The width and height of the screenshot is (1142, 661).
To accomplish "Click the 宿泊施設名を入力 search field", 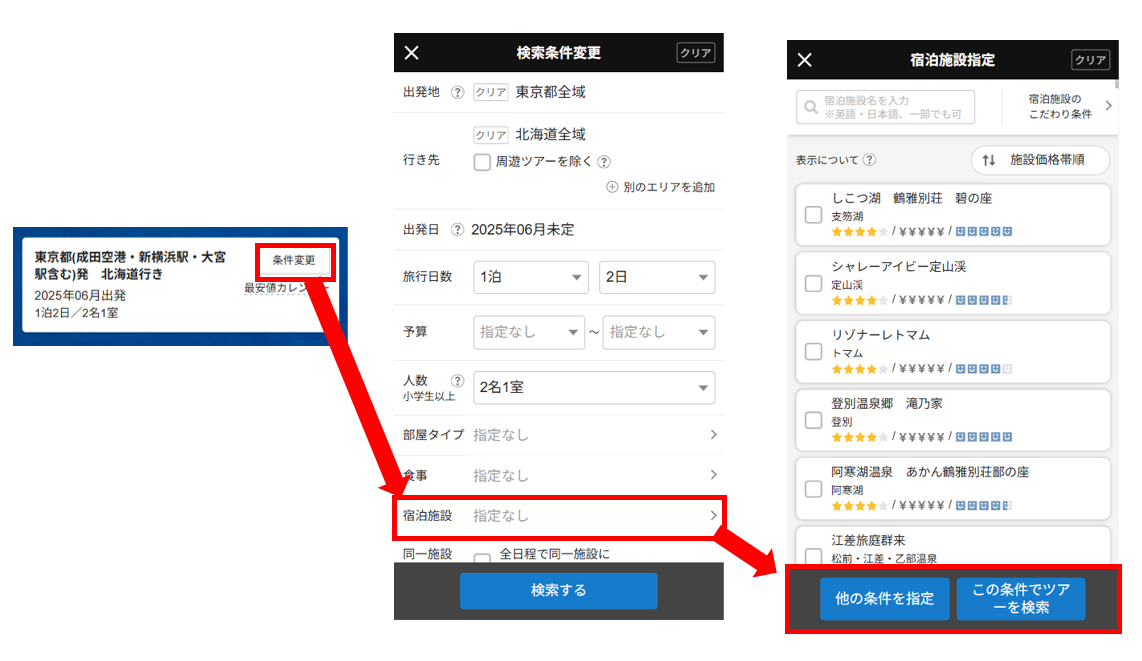I will [x=885, y=107].
